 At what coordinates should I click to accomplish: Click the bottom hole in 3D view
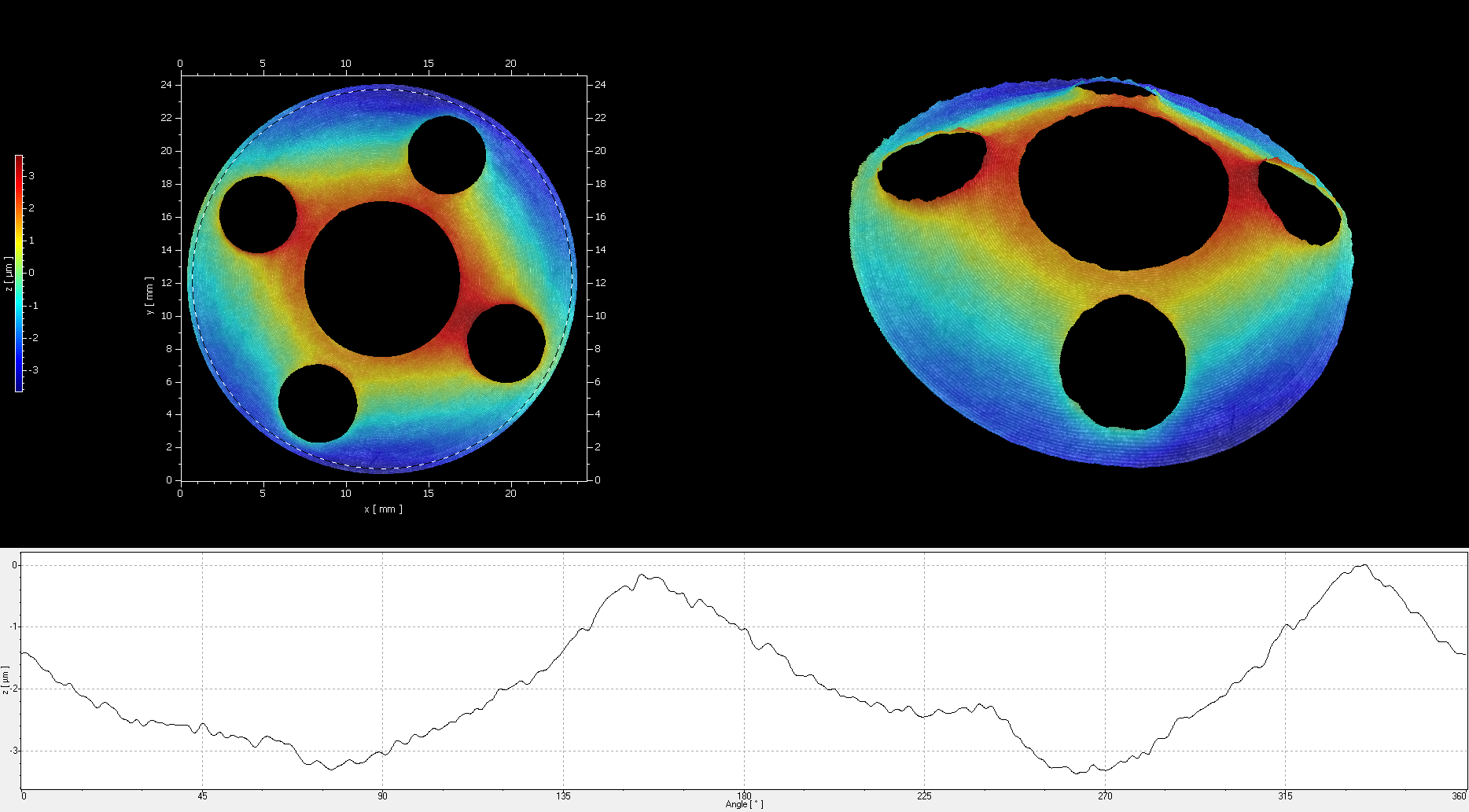coord(1123,363)
